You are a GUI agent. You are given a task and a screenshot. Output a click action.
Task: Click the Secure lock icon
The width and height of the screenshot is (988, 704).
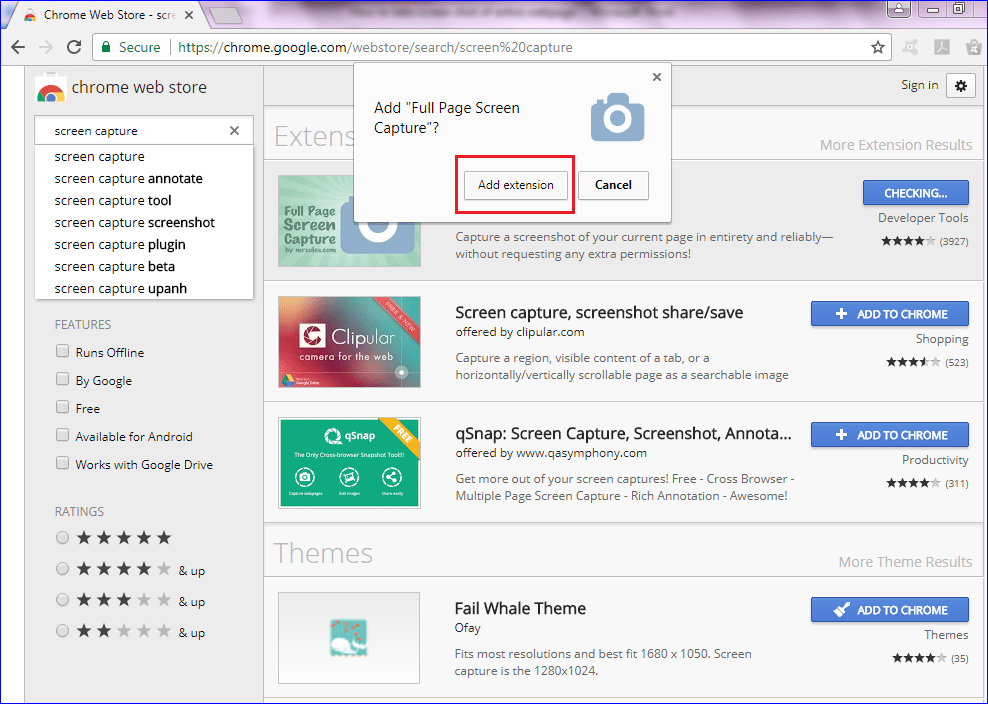pyautogui.click(x=106, y=47)
